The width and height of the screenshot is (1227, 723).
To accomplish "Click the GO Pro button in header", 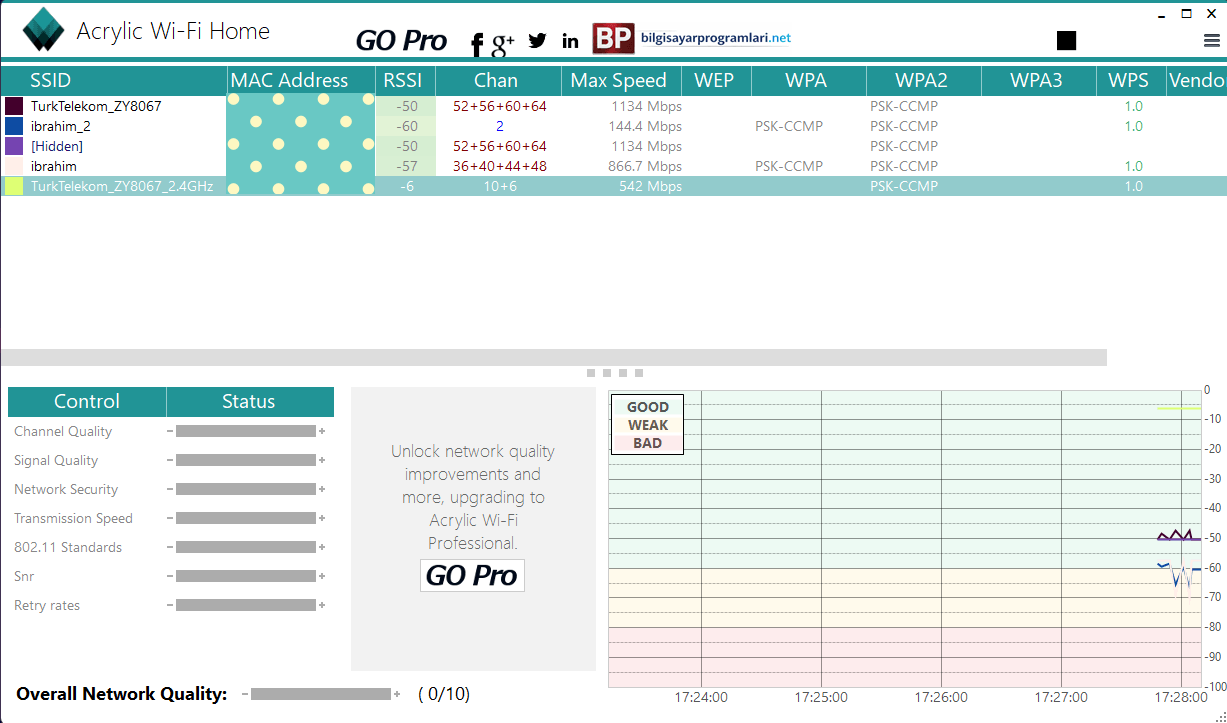I will point(401,40).
